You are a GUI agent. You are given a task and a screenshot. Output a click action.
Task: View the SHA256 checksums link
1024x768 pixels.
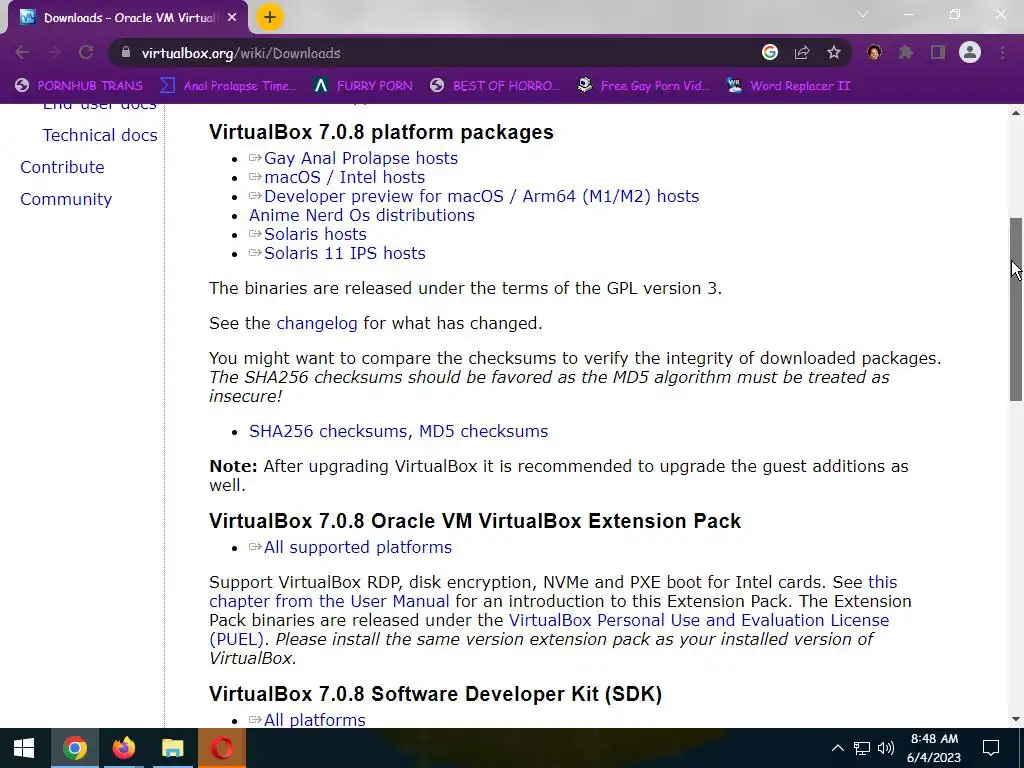(328, 431)
